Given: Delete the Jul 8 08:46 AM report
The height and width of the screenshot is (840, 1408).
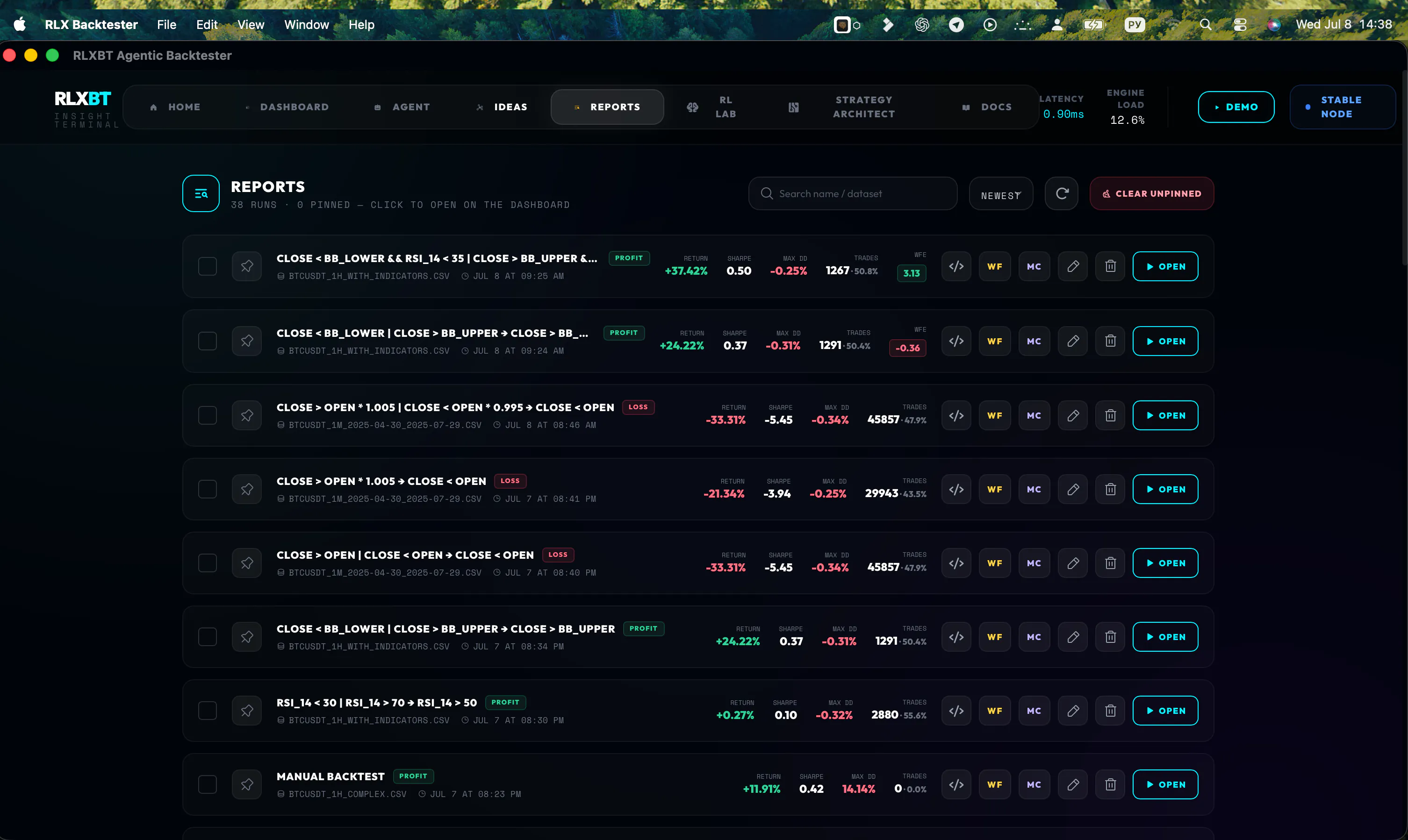Looking at the screenshot, I should [x=1110, y=415].
